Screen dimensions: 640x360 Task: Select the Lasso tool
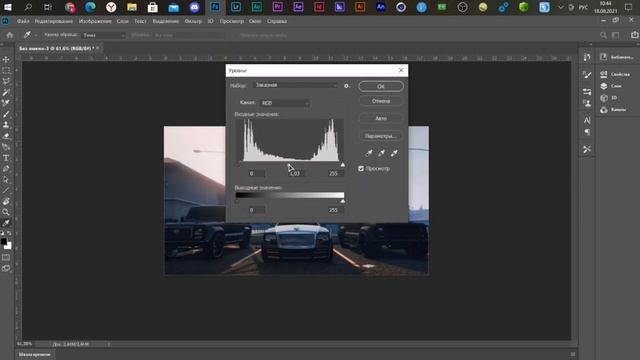(x=6, y=81)
